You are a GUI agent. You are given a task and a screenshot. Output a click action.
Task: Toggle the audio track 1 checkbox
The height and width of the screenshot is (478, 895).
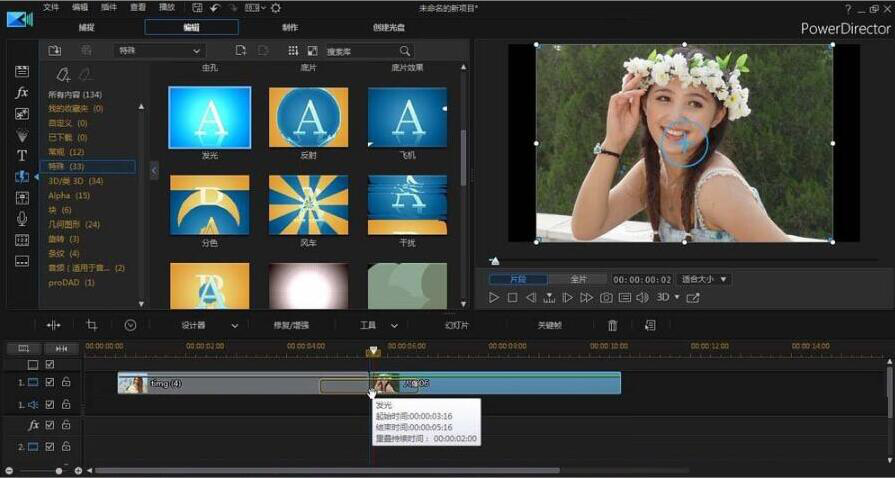click(x=50, y=405)
